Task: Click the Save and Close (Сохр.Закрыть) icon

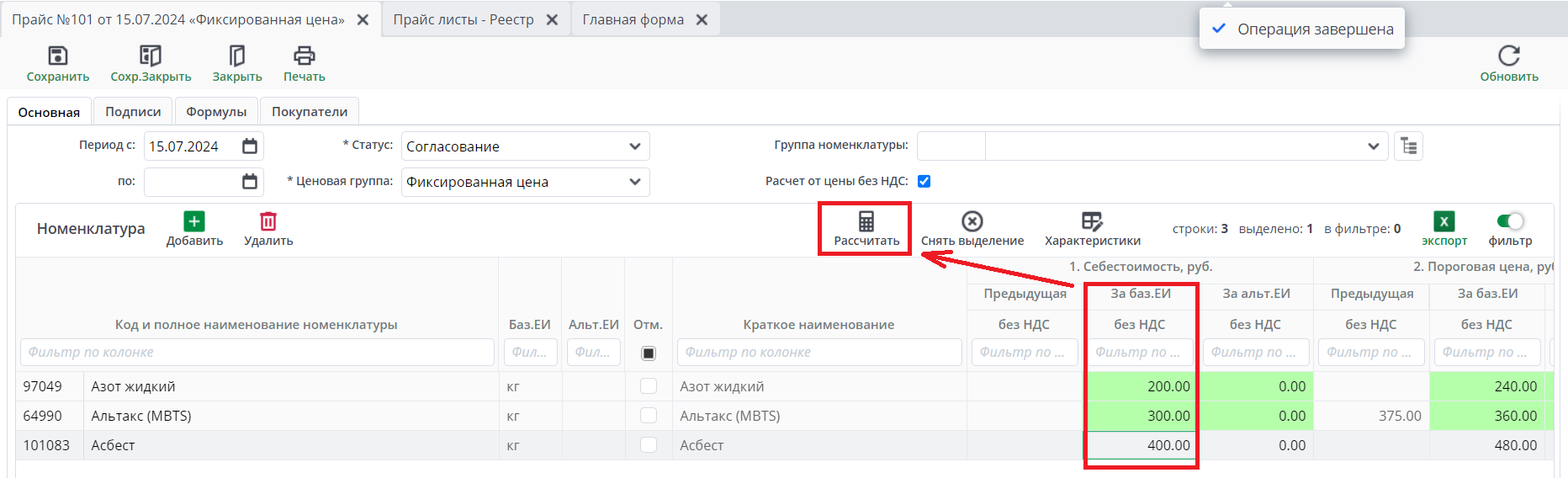Action: (x=151, y=56)
